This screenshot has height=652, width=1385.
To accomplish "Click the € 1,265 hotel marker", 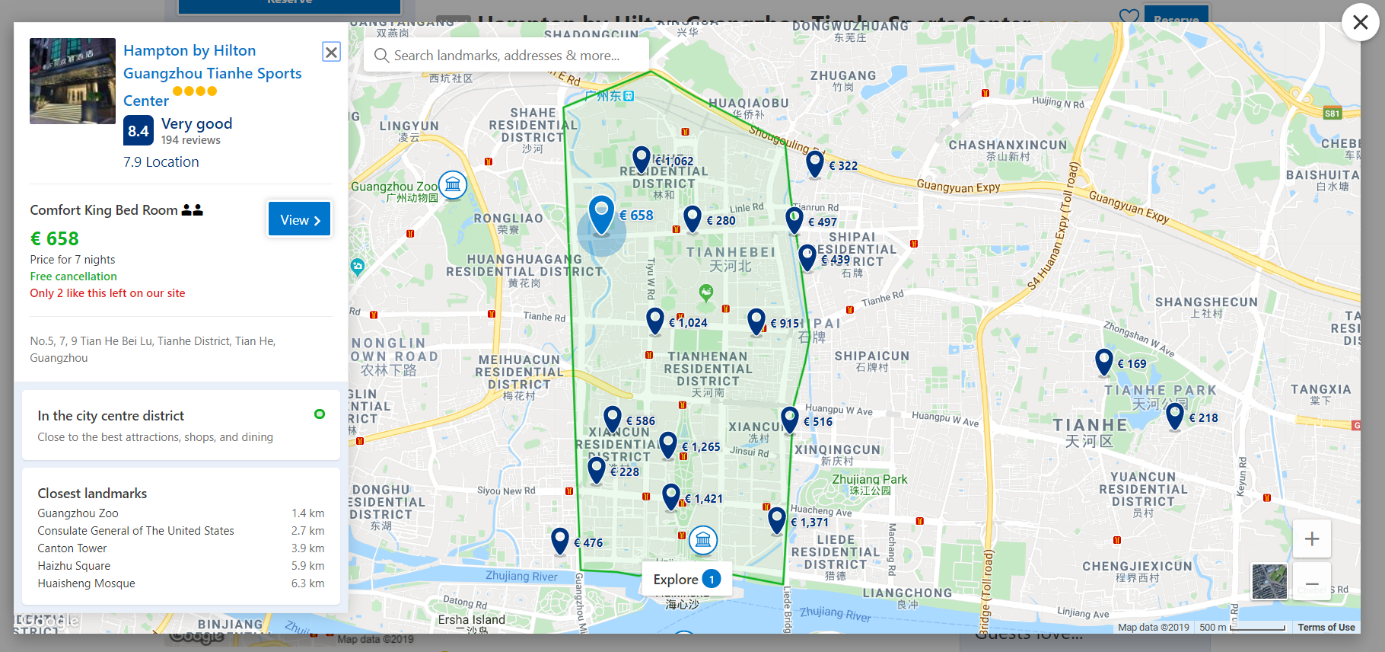I will click(x=668, y=445).
